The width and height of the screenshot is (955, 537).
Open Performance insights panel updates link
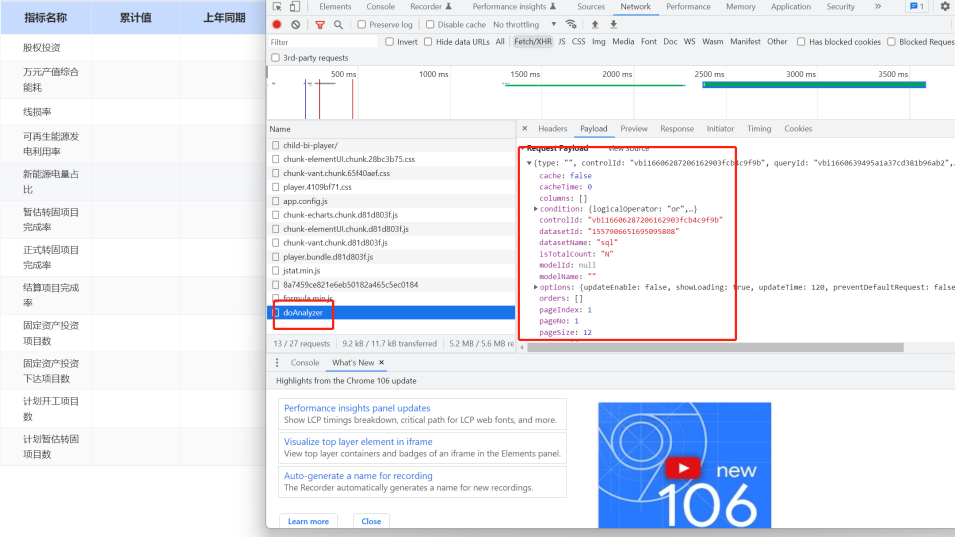357,408
